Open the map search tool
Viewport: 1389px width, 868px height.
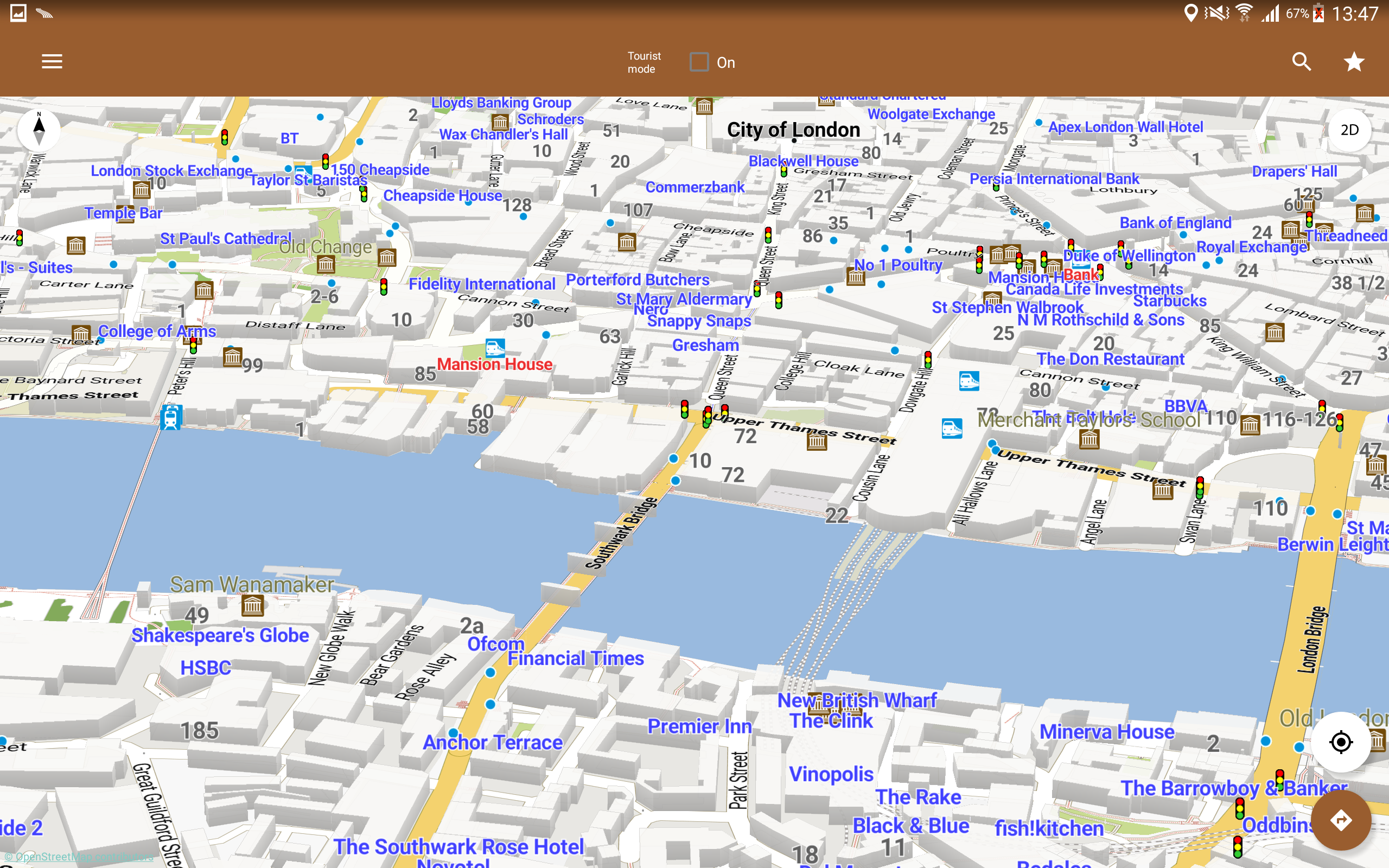[1301, 61]
